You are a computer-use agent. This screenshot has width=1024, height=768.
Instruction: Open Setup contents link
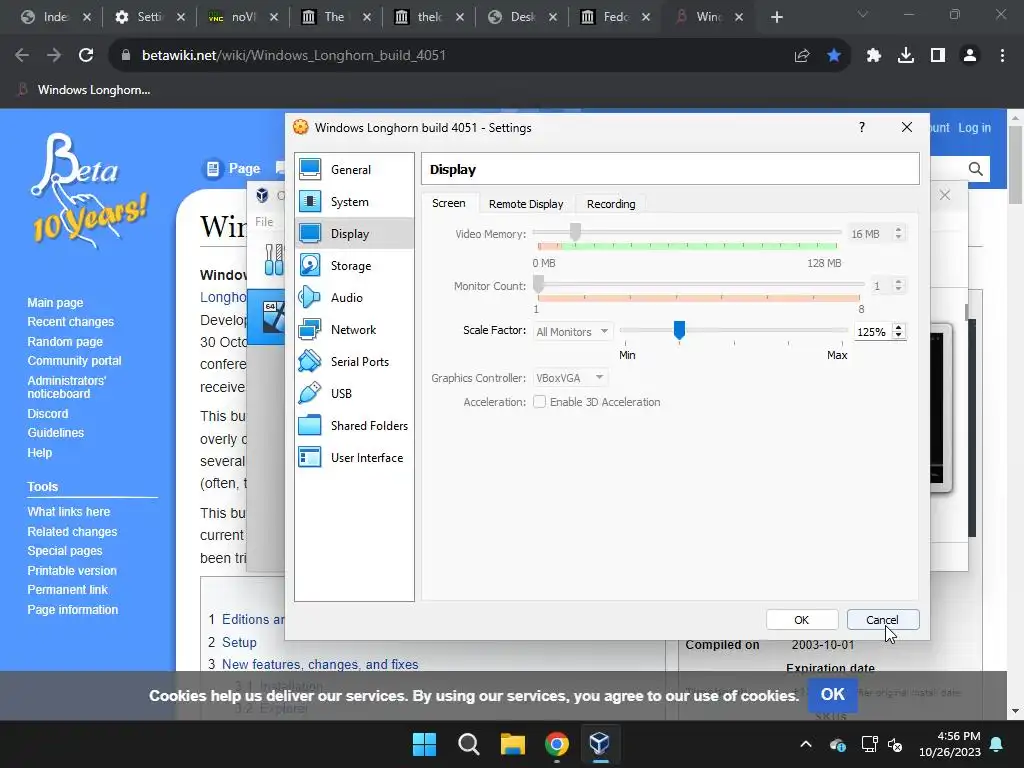coord(239,642)
